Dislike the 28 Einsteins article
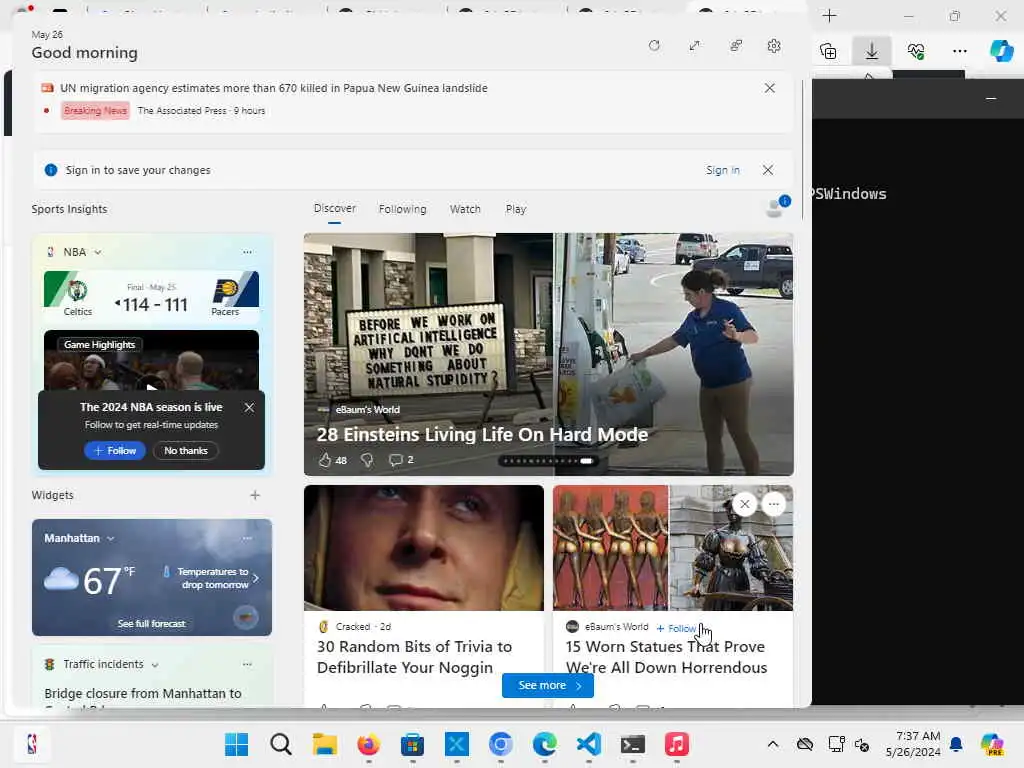The height and width of the screenshot is (768, 1024). (x=367, y=460)
